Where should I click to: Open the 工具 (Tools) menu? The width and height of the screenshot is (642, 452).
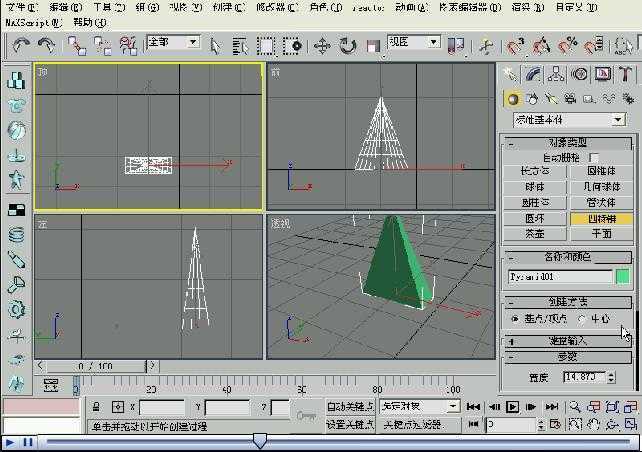[109, 7]
